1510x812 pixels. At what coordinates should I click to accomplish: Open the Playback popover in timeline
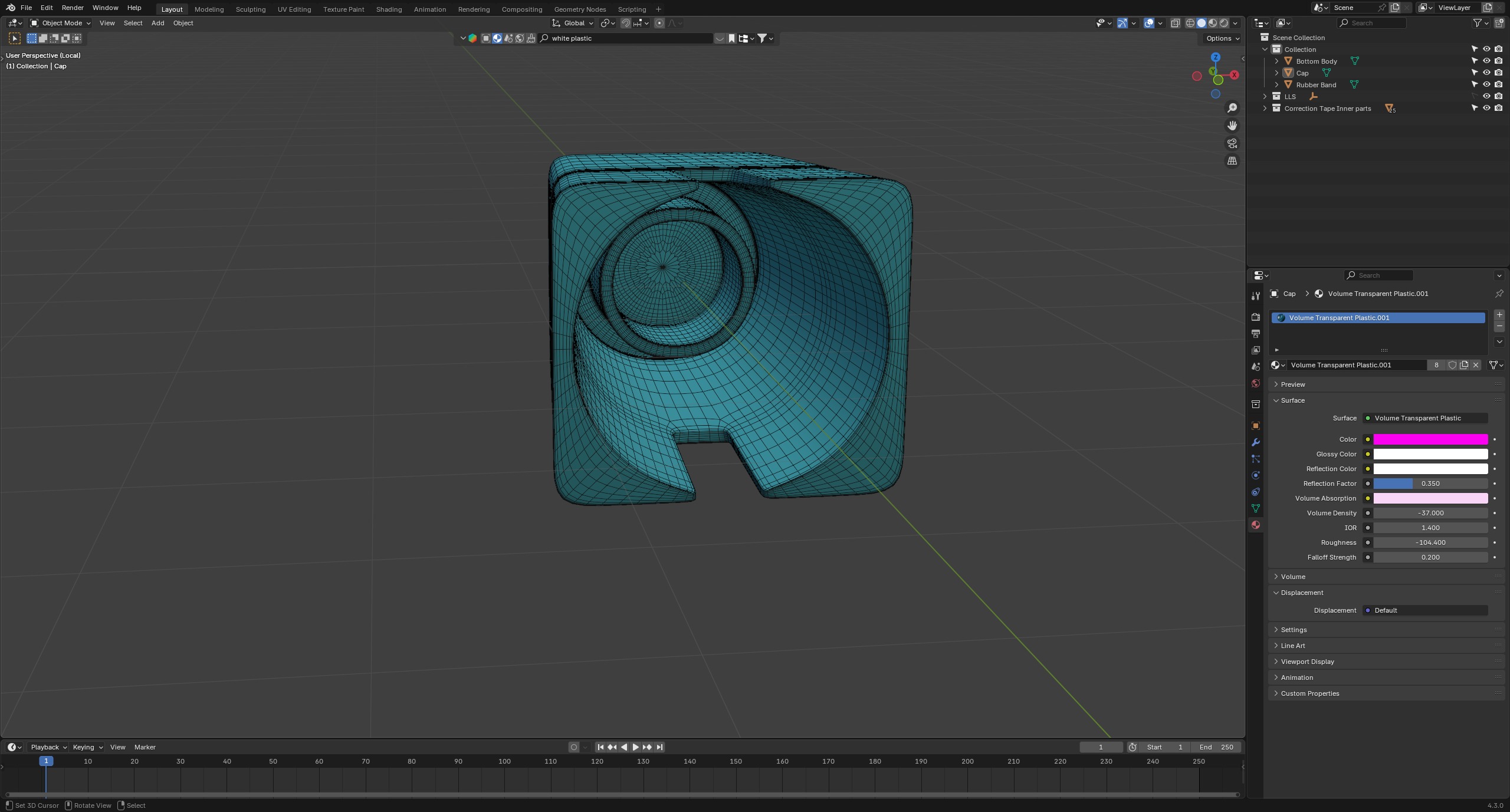pyautogui.click(x=48, y=747)
